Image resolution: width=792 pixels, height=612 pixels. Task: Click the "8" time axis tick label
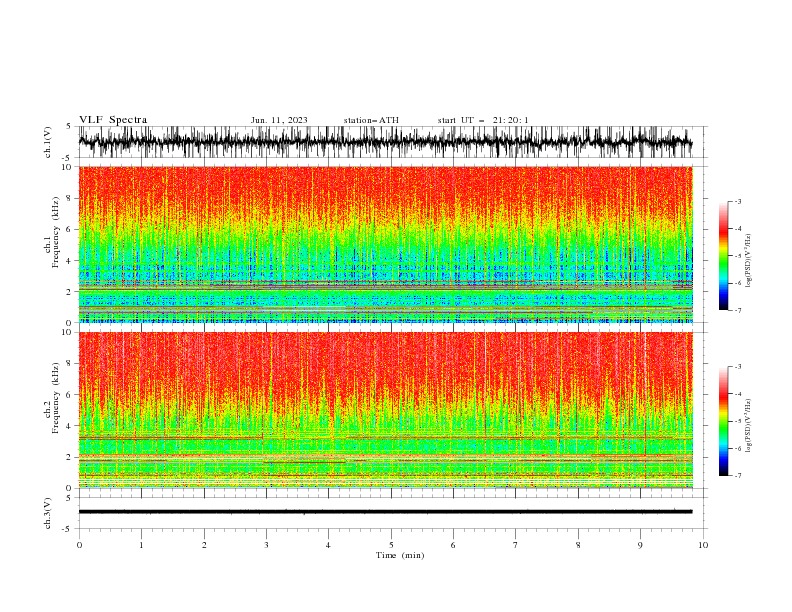578,545
